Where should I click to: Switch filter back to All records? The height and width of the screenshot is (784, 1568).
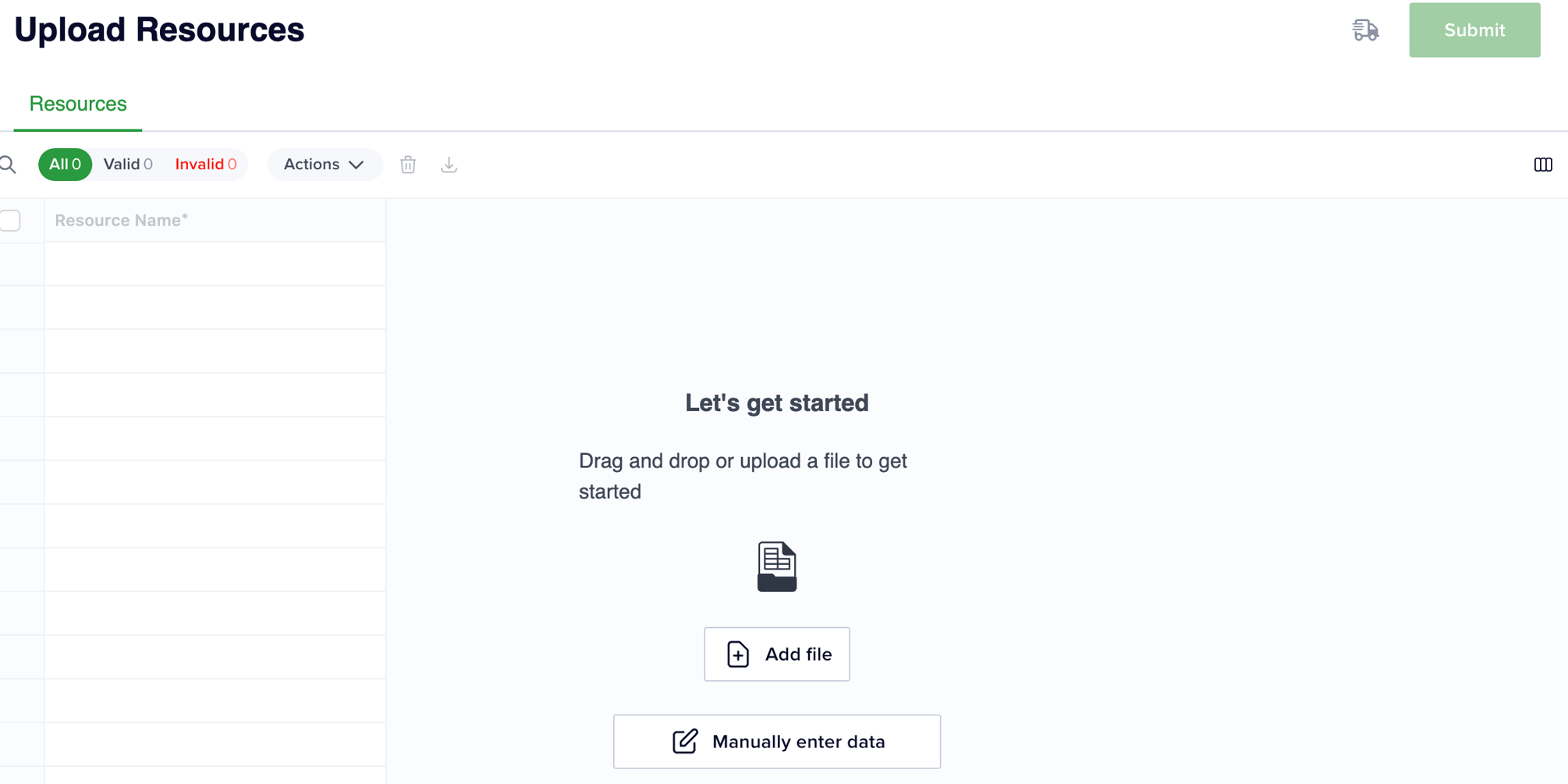pyautogui.click(x=65, y=165)
